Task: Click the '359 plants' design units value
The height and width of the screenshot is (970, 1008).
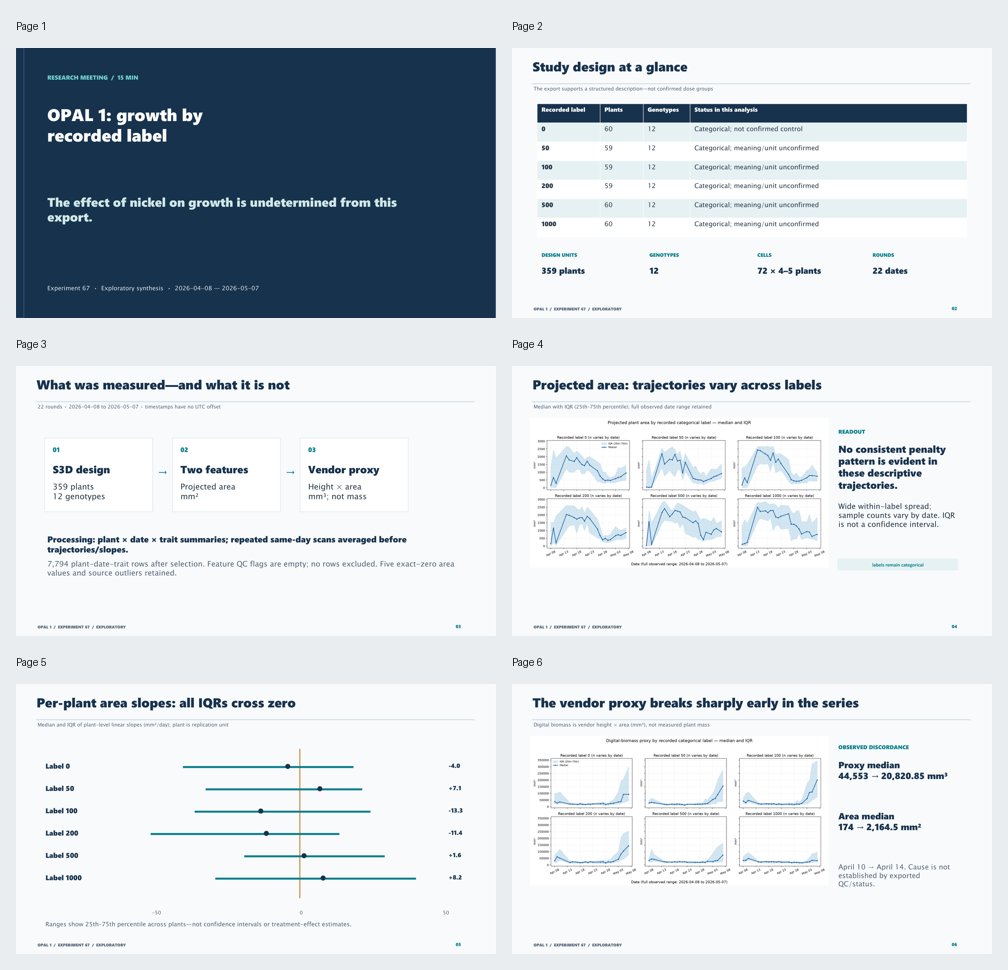Action: point(563,271)
